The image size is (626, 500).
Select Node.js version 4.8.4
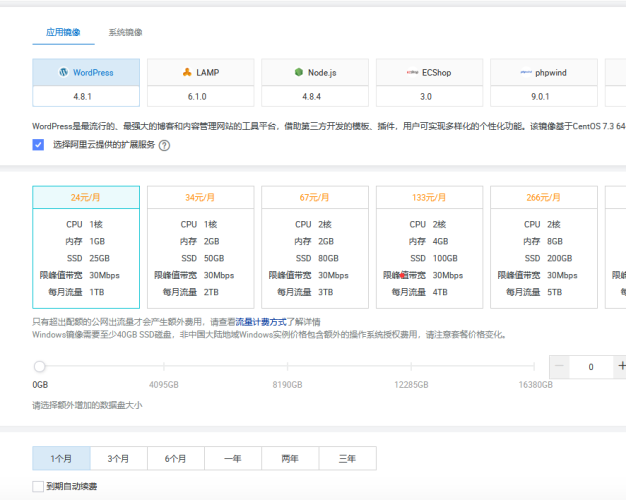point(315,96)
